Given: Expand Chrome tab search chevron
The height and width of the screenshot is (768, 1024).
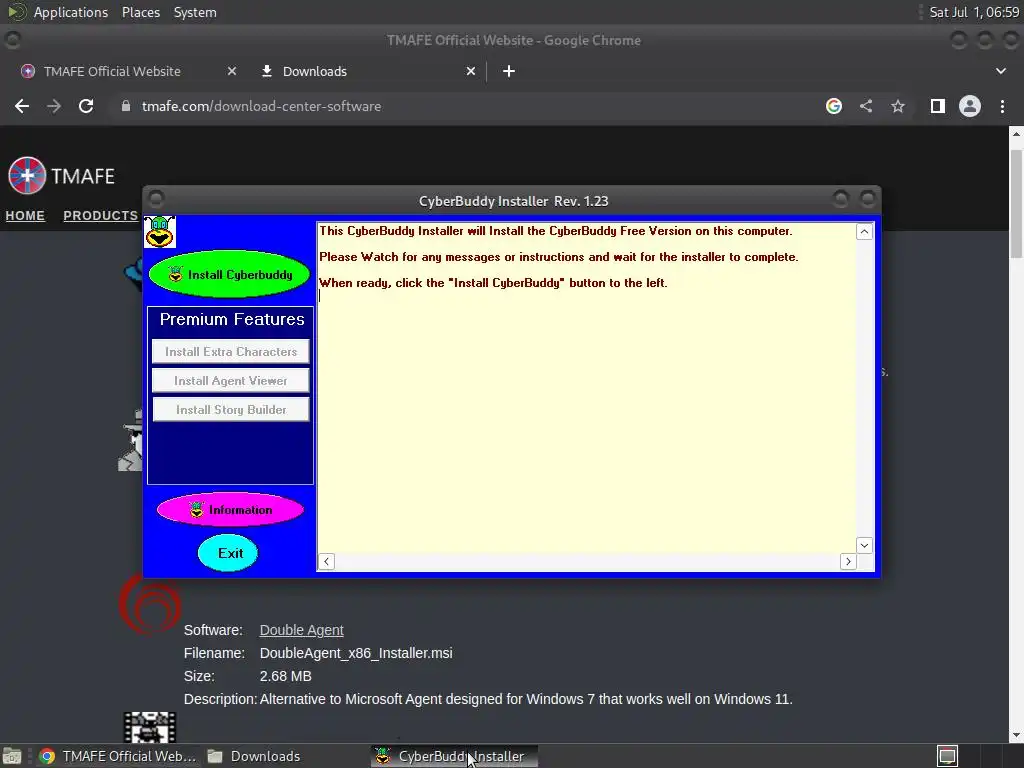Looking at the screenshot, I should [1000, 71].
